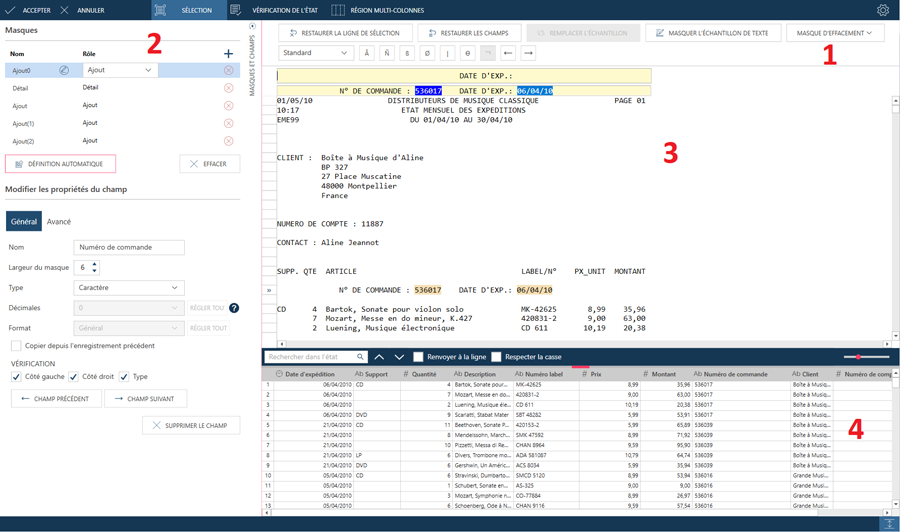This screenshot has width=900, height=532.
Task: Uncheck the Côté gauche verification box
Action: [16, 377]
